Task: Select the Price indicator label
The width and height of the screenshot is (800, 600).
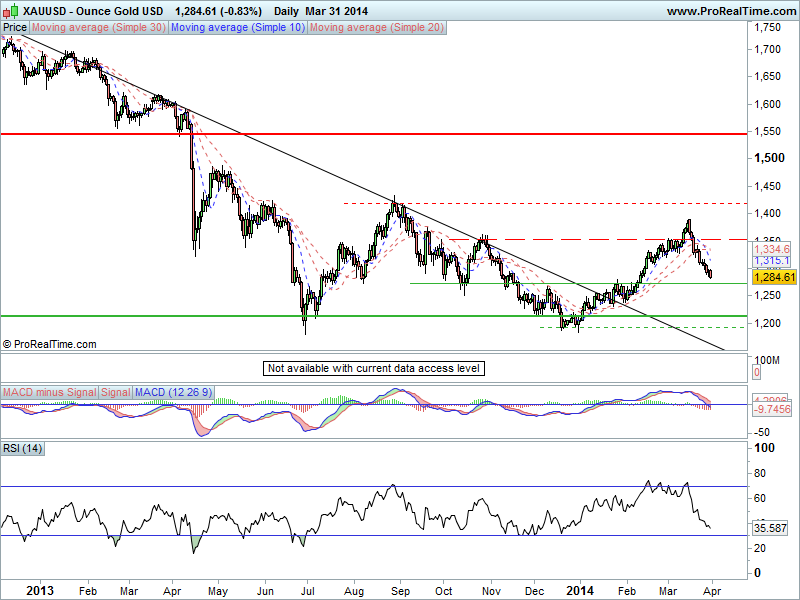Action: 15,28
